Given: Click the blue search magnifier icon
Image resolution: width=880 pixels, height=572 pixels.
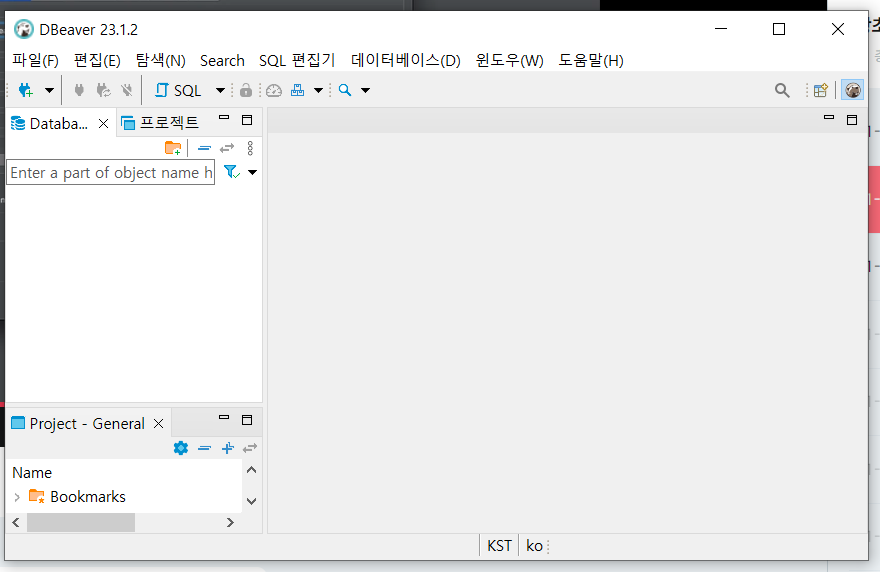Looking at the screenshot, I should (345, 90).
